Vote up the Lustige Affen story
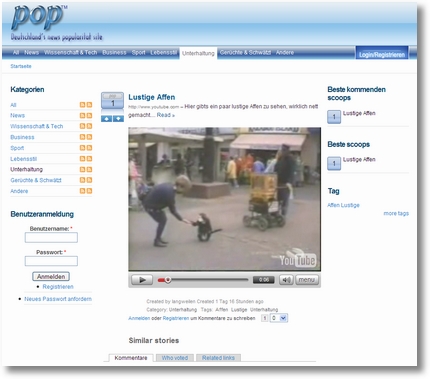Viewport: 430px width, 379px height. (106, 119)
